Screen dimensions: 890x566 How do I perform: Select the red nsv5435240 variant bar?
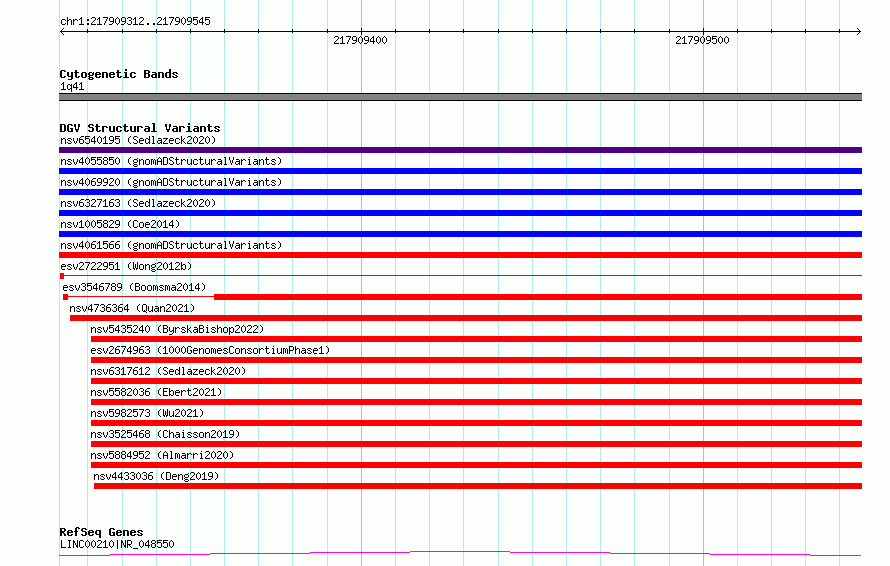click(476, 339)
